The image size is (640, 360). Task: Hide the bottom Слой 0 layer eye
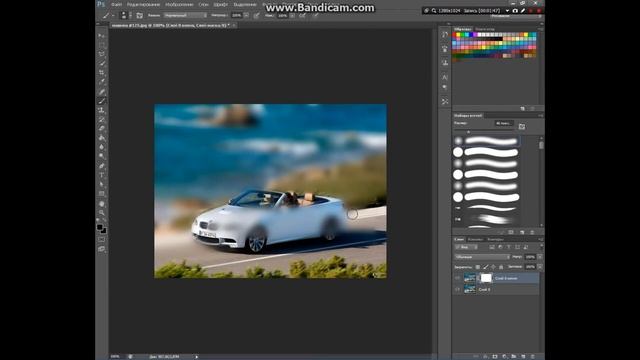458,289
